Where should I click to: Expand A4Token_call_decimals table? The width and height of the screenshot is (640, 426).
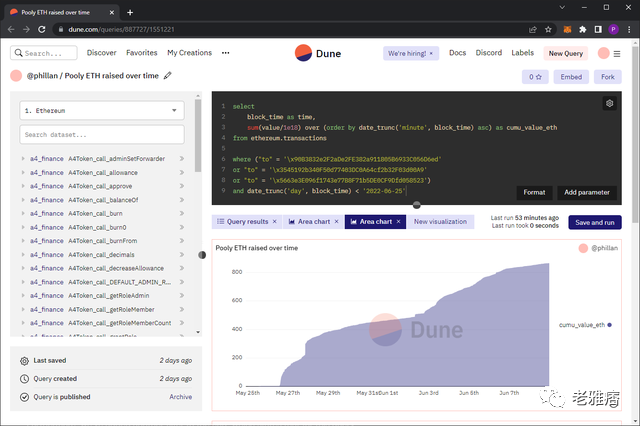23,254
